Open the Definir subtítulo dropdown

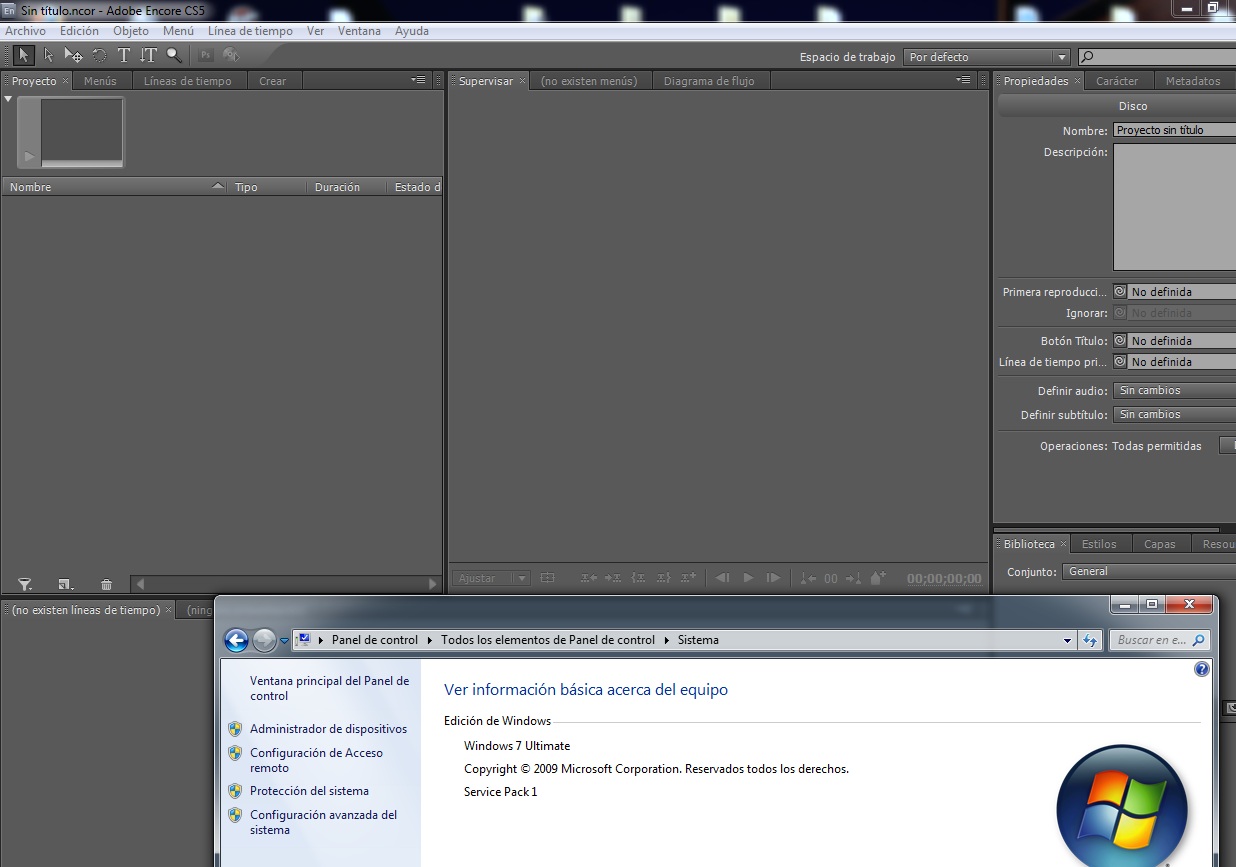[x=1174, y=415]
